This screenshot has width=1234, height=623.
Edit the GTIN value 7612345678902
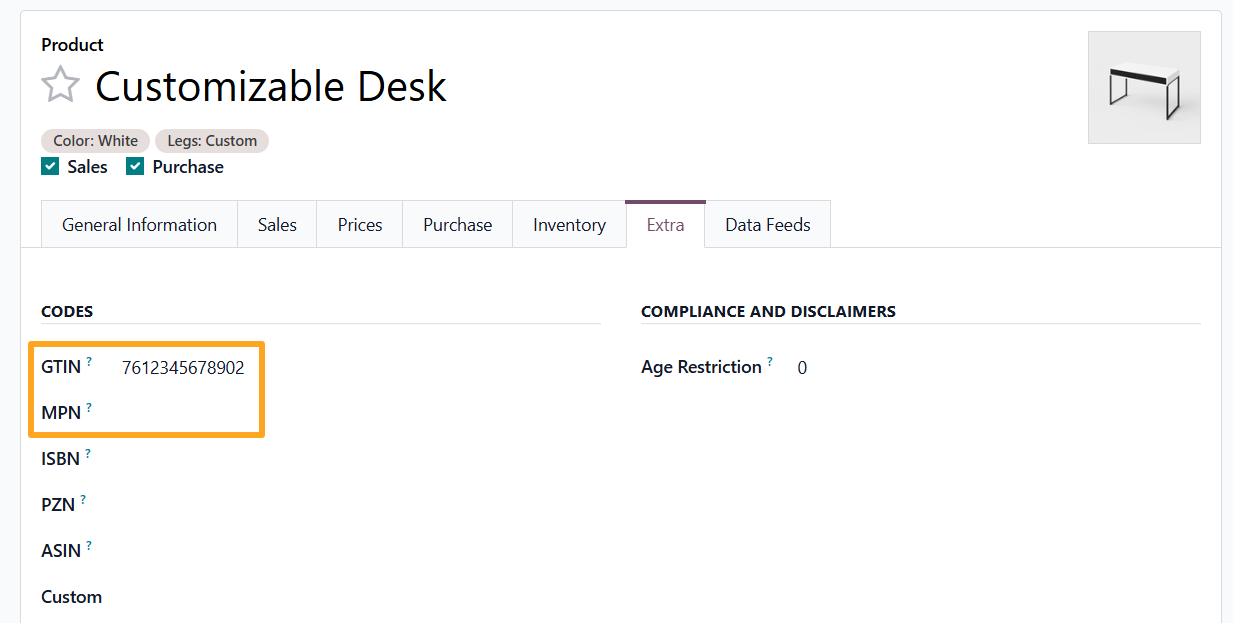coord(183,367)
